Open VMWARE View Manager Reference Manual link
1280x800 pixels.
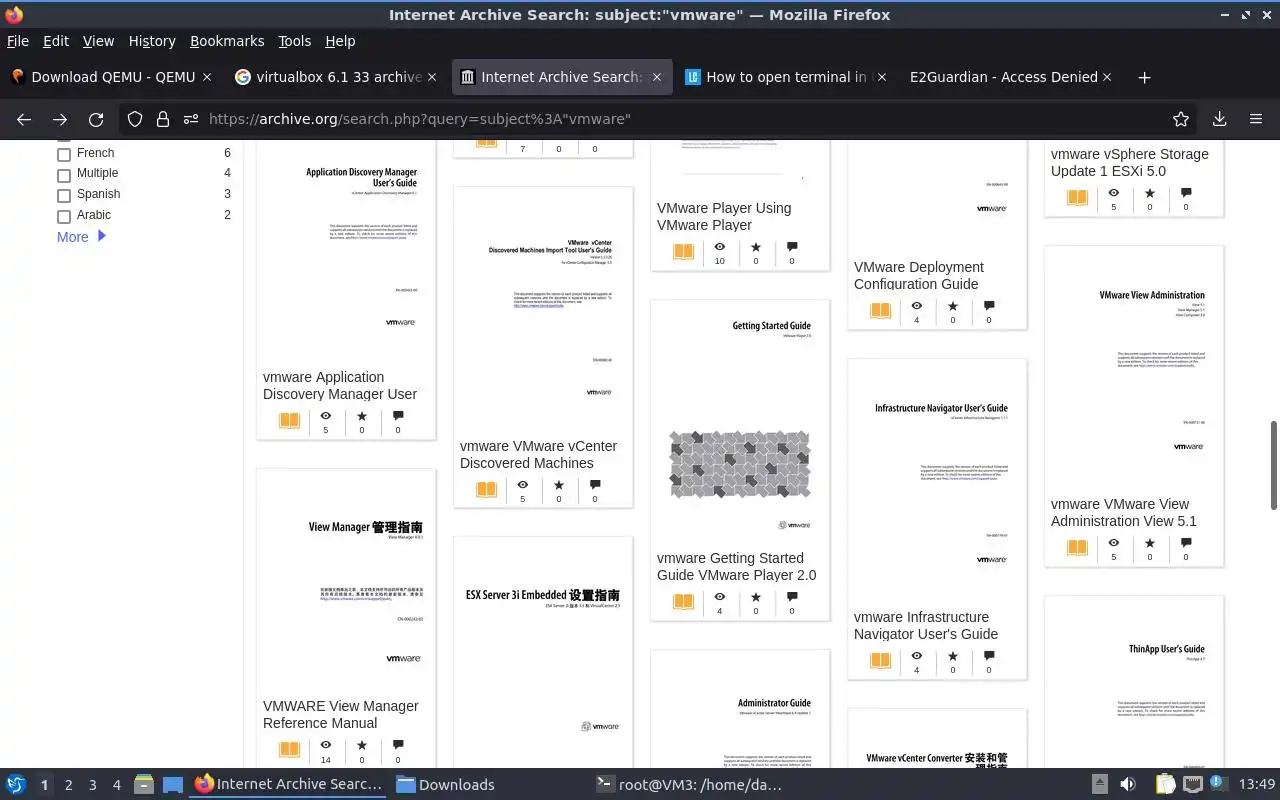pyautogui.click(x=340, y=714)
